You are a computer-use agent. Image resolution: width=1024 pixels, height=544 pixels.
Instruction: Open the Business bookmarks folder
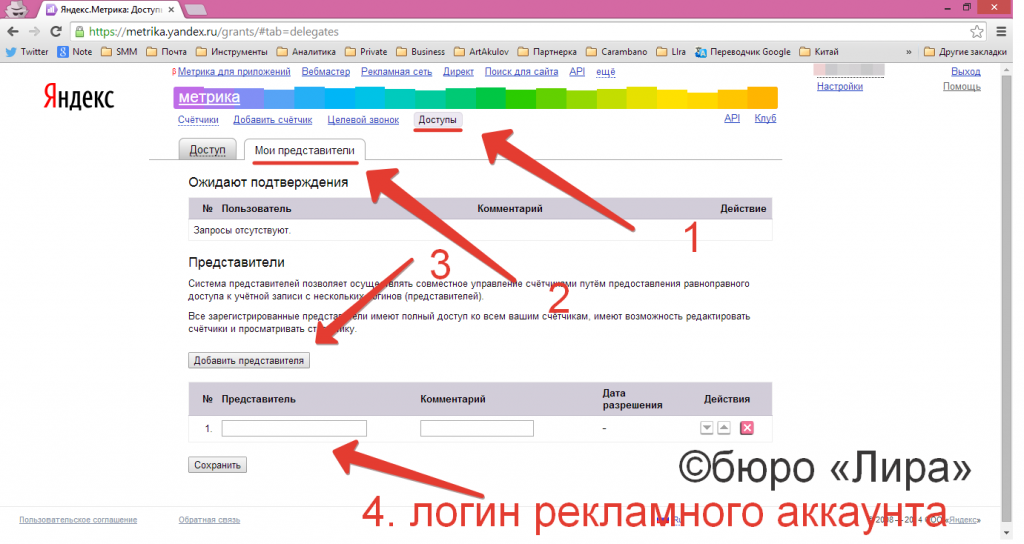coord(421,52)
